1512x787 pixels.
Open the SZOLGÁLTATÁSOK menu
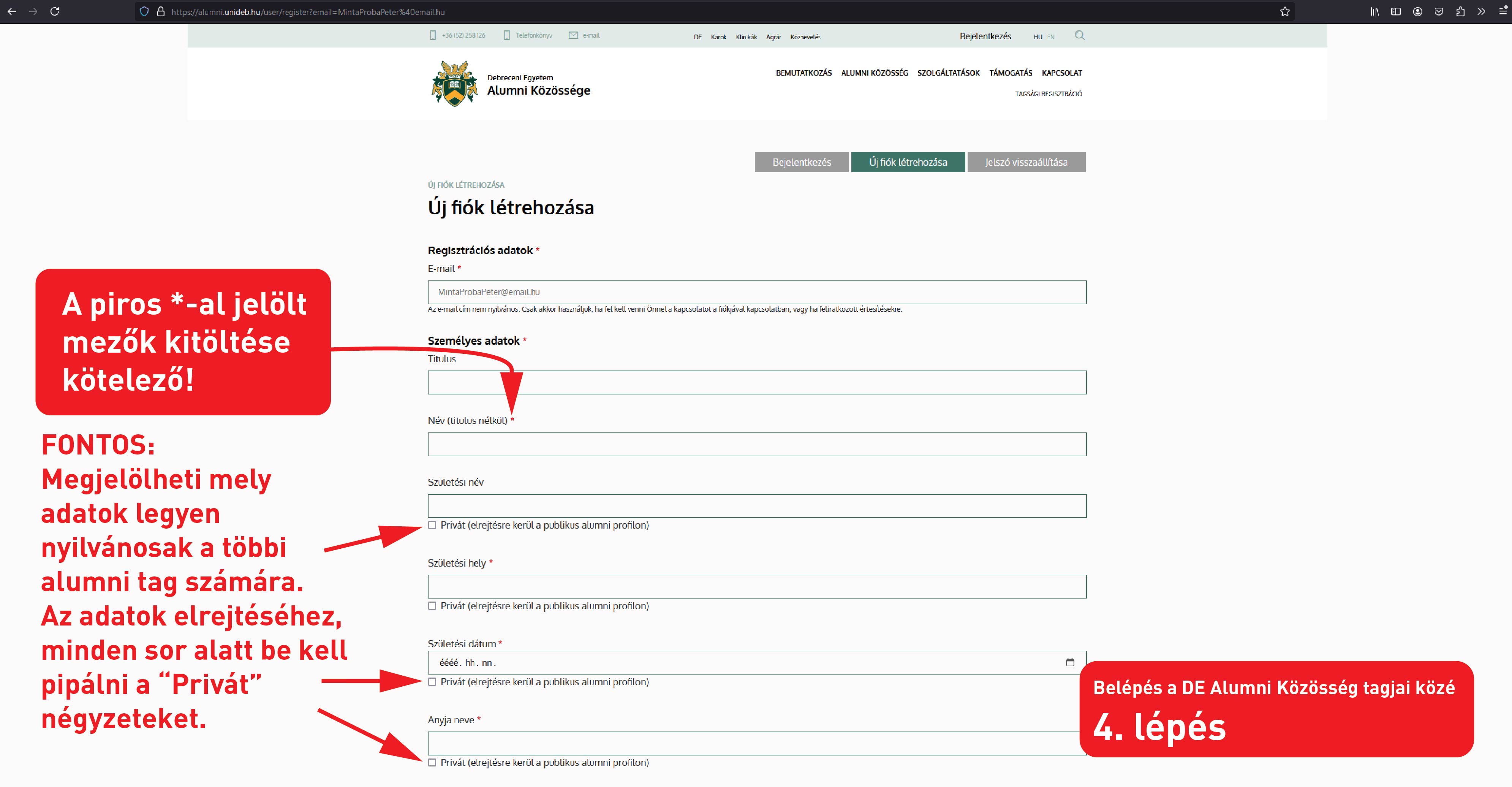point(949,73)
